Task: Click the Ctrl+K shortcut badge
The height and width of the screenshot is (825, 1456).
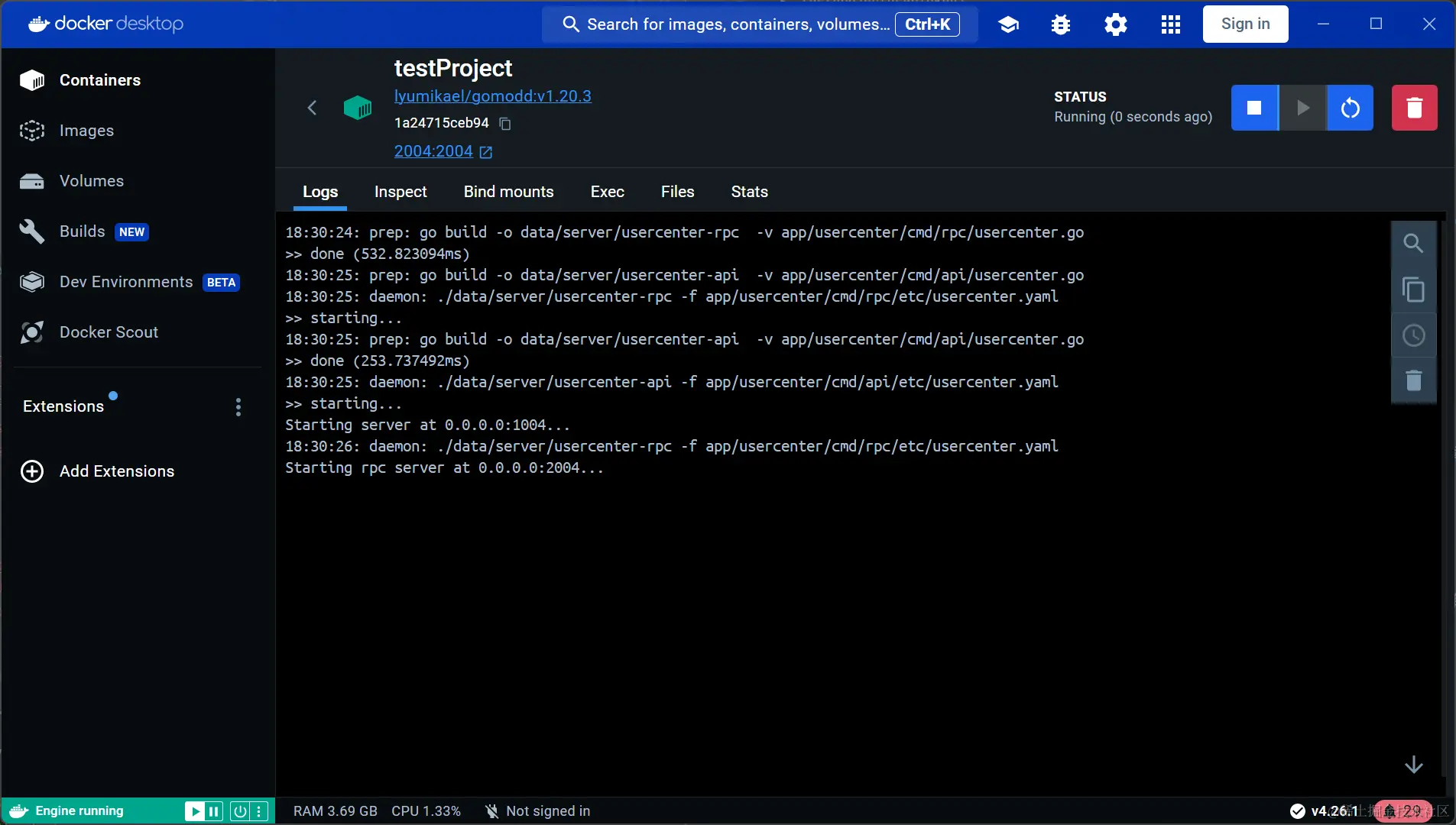Action: 928,24
